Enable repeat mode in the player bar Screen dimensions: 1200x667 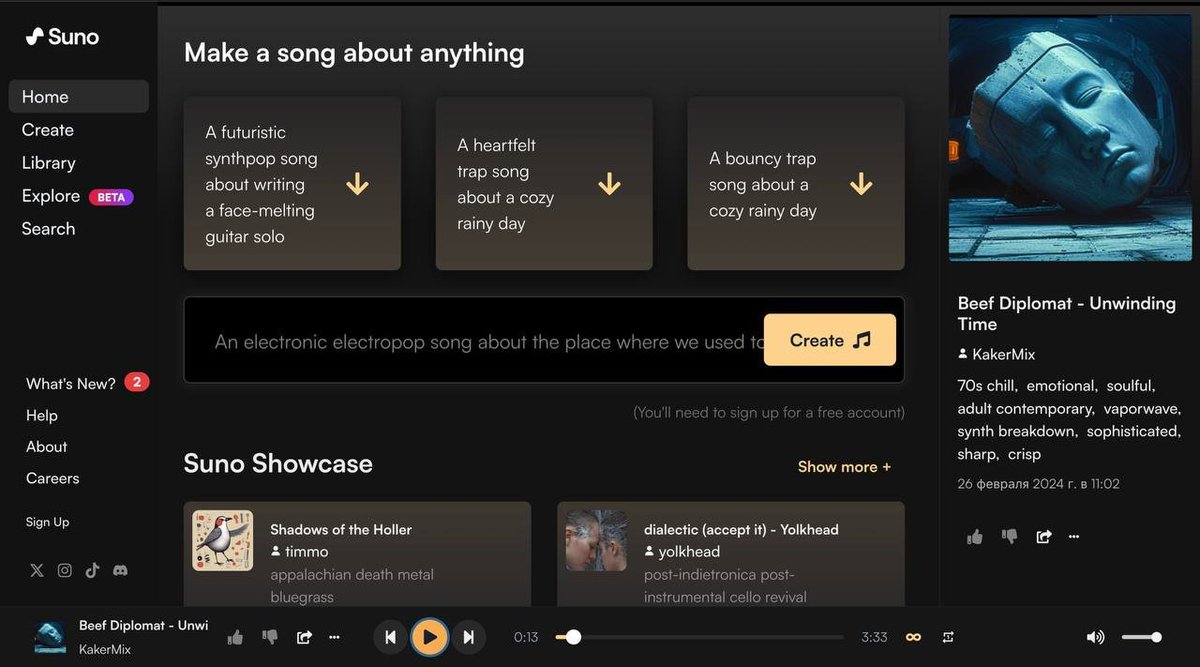[947, 636]
